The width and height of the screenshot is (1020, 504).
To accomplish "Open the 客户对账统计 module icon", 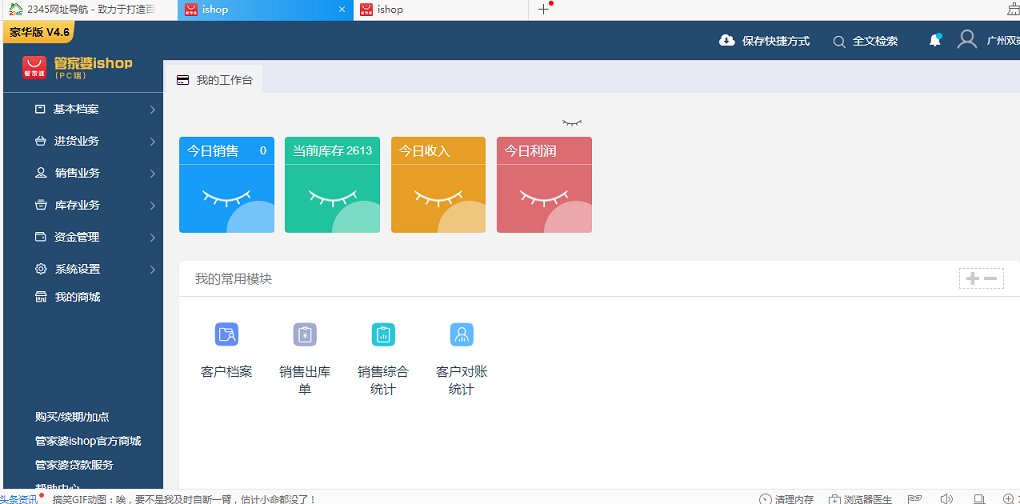I will coord(461,335).
